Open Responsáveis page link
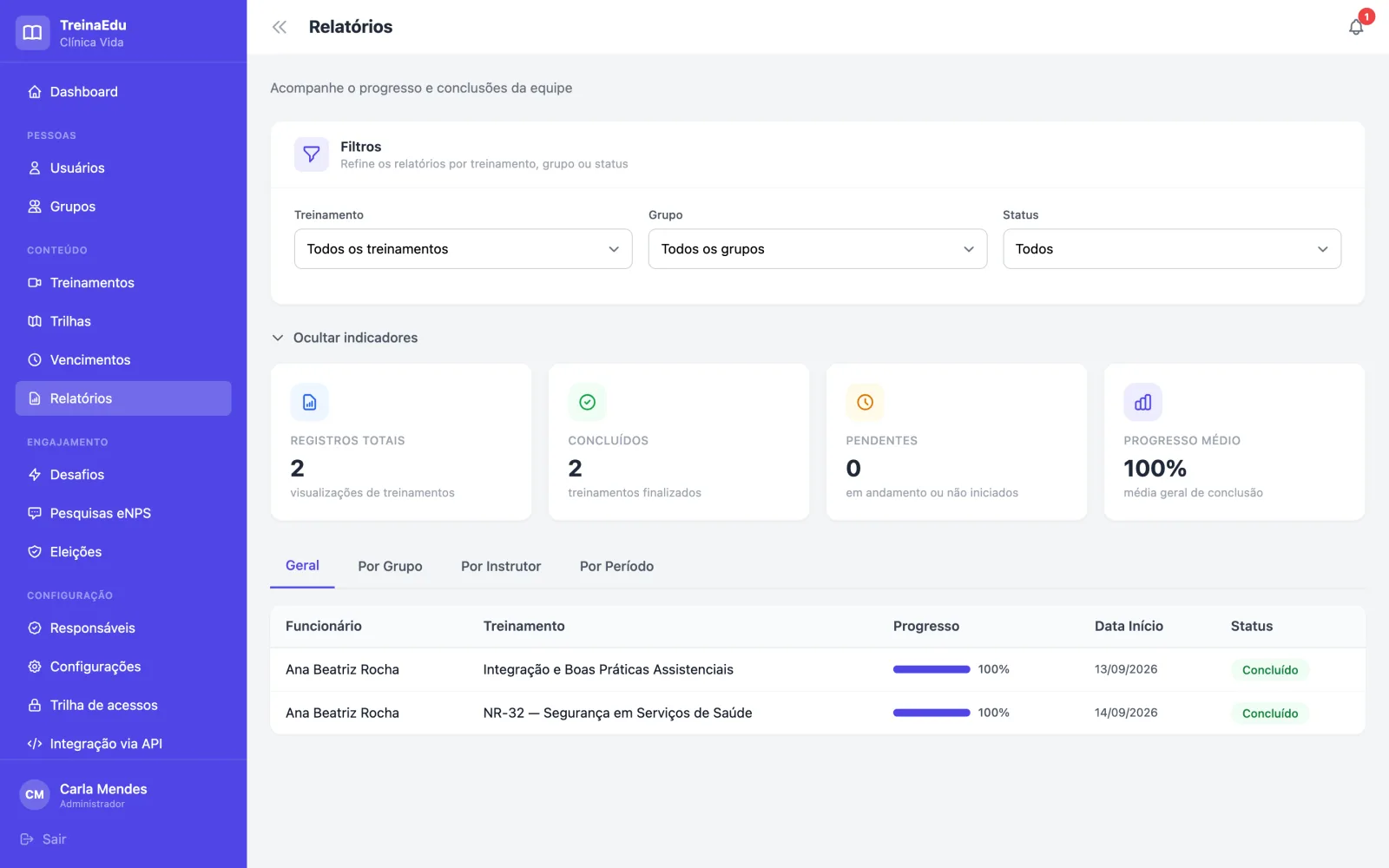 (123, 628)
